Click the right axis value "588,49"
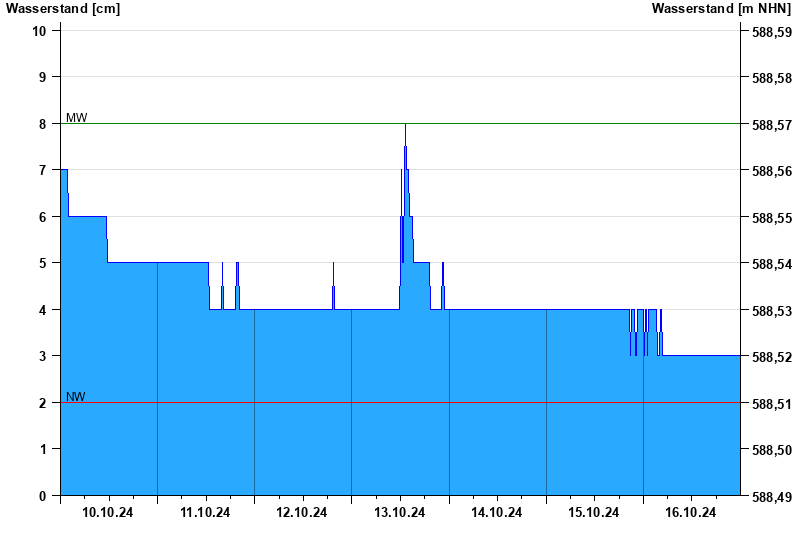This screenshot has height=550, width=800. 772,497
